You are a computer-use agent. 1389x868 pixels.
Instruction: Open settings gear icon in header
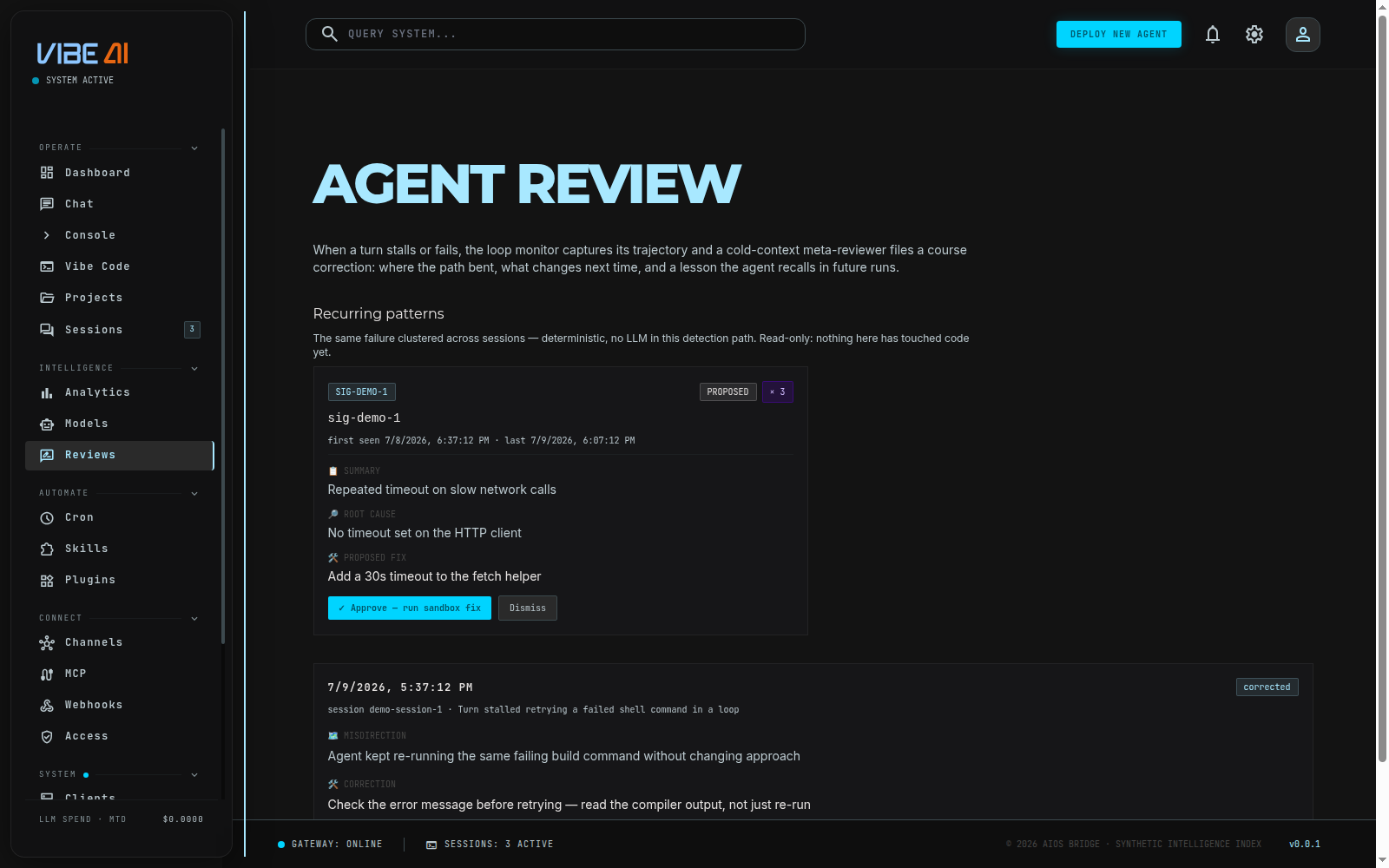(x=1254, y=35)
